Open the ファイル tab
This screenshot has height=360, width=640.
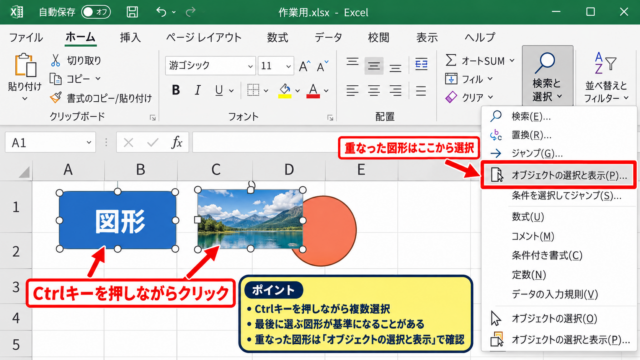tap(26, 38)
